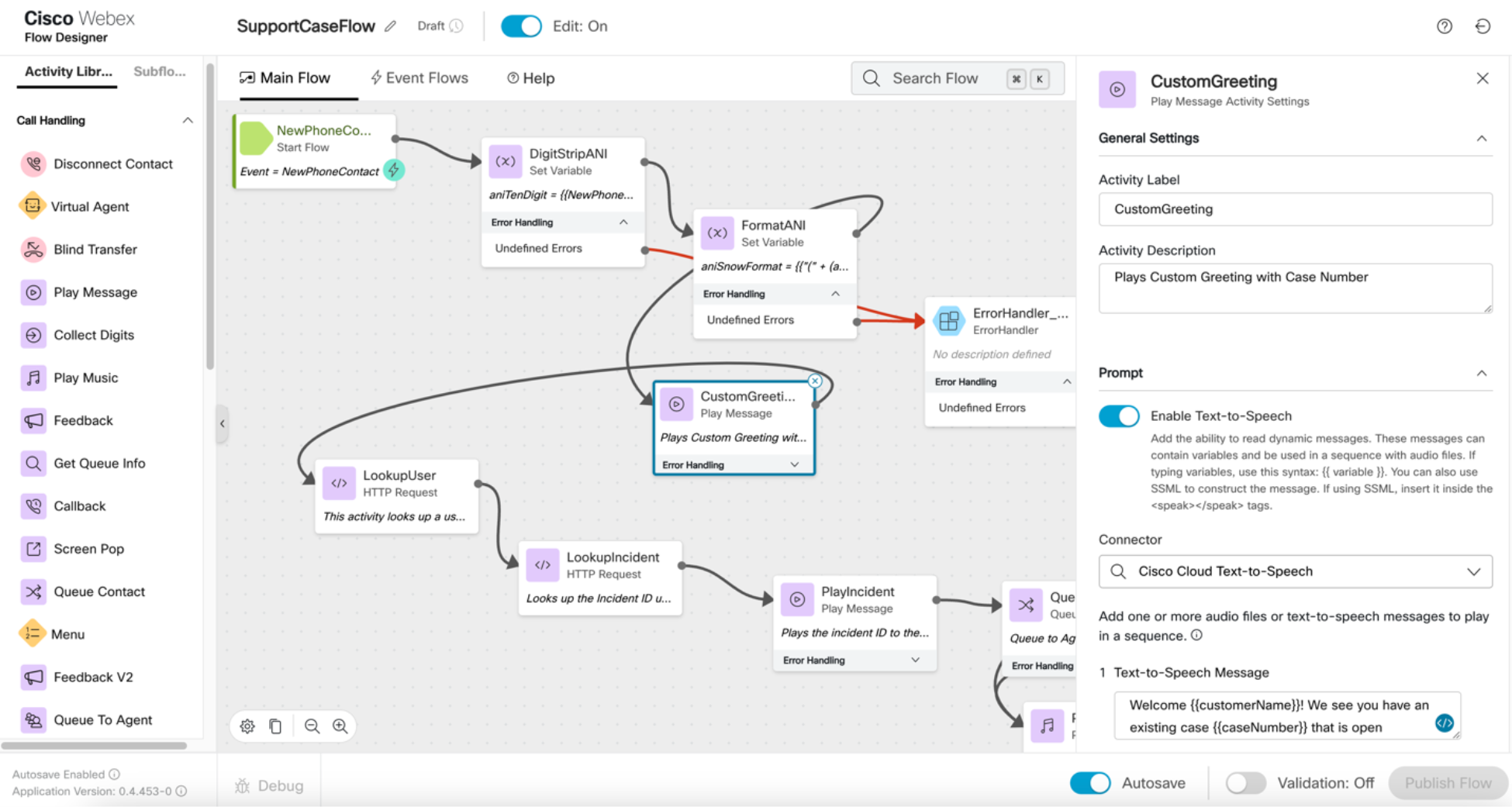Collapse the Call Handling section

188,120
